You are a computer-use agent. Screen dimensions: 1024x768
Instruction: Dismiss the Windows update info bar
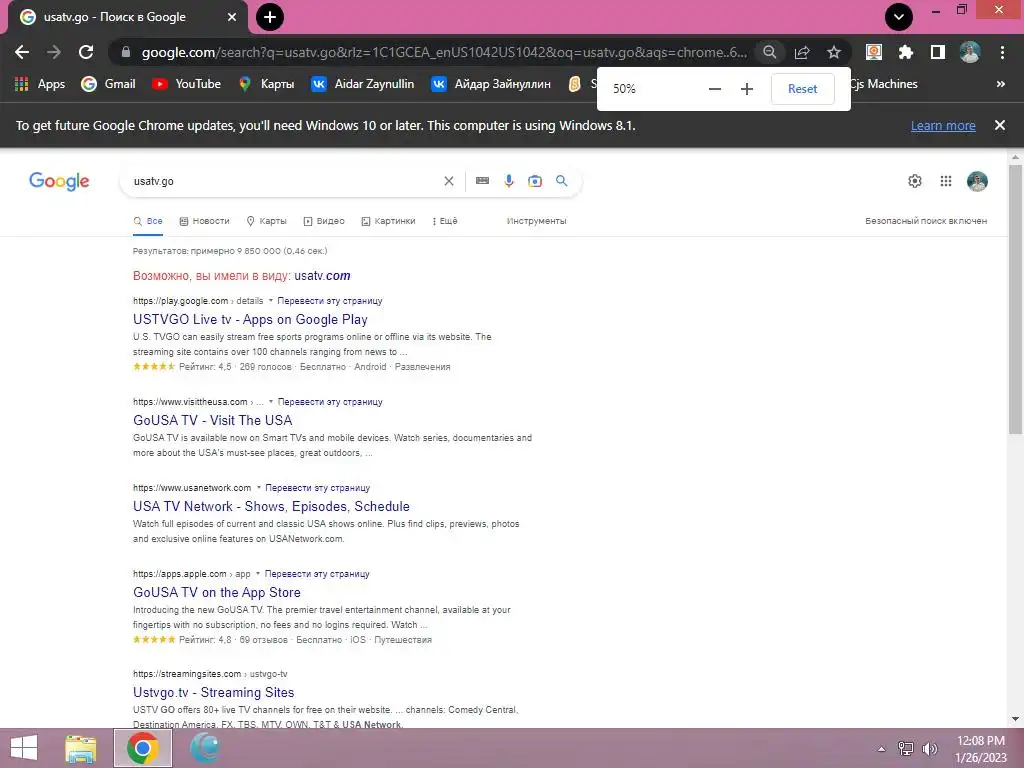(x=1000, y=125)
